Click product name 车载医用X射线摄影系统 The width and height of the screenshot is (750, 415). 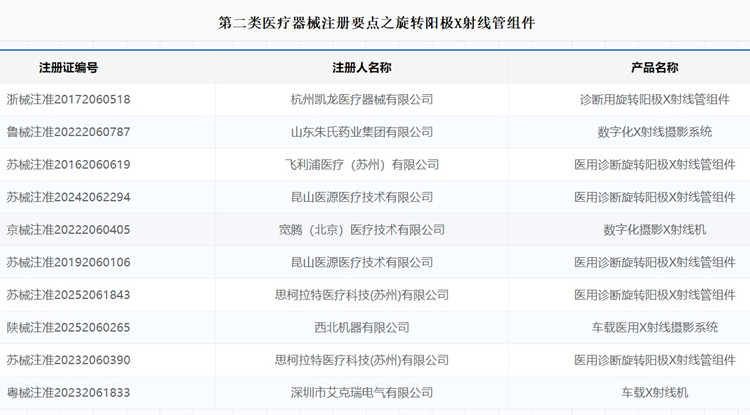click(654, 327)
